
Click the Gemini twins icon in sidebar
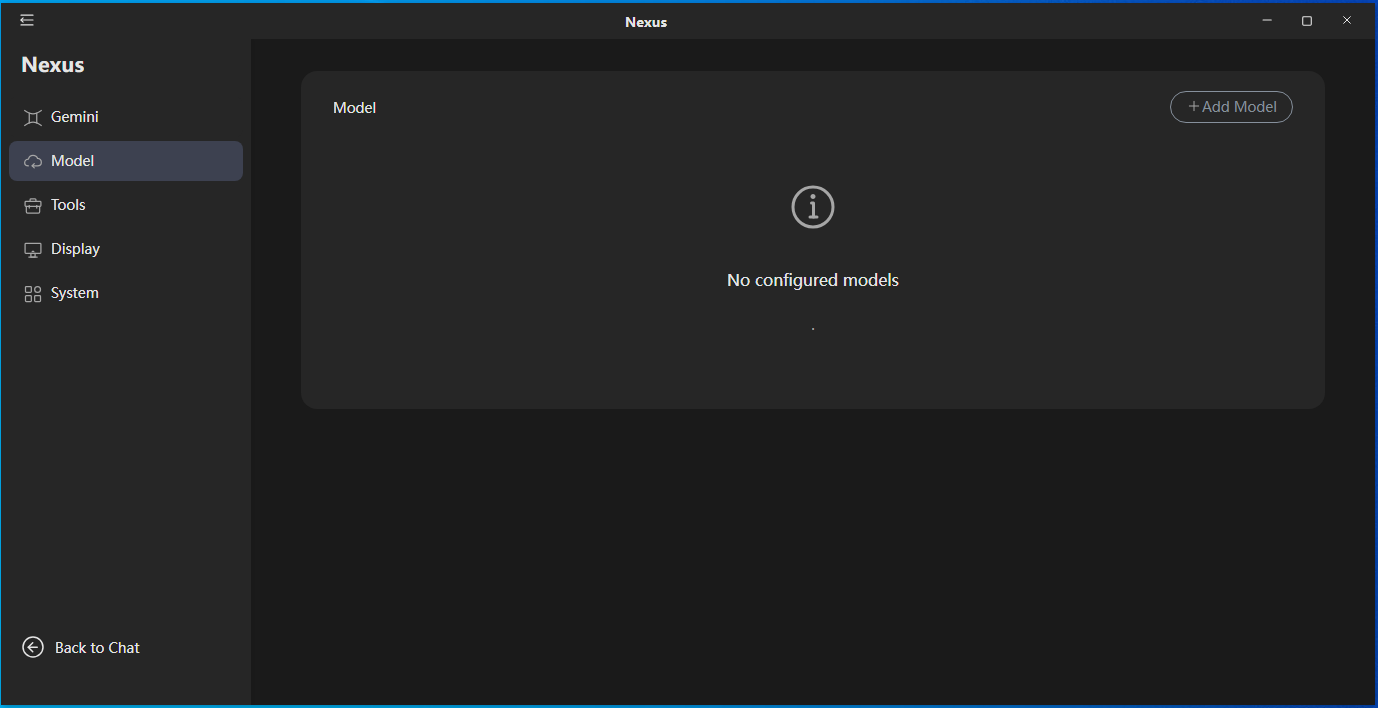point(32,116)
